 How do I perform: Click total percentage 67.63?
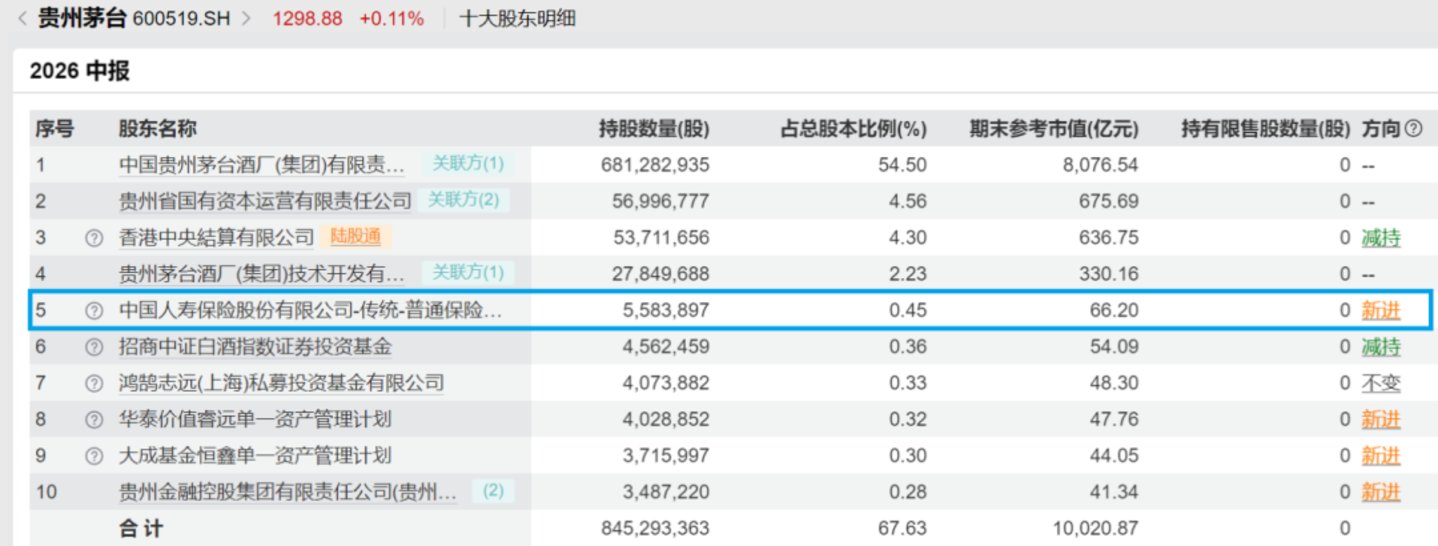point(903,528)
